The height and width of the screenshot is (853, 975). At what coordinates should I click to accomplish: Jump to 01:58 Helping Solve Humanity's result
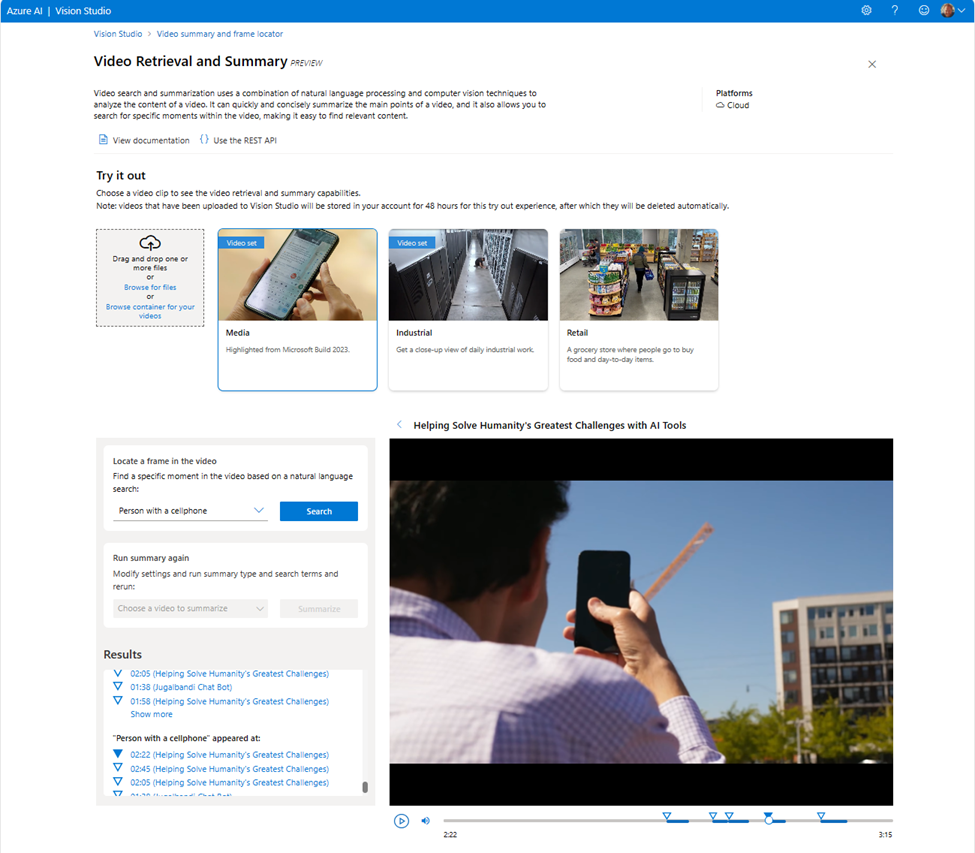click(229, 701)
